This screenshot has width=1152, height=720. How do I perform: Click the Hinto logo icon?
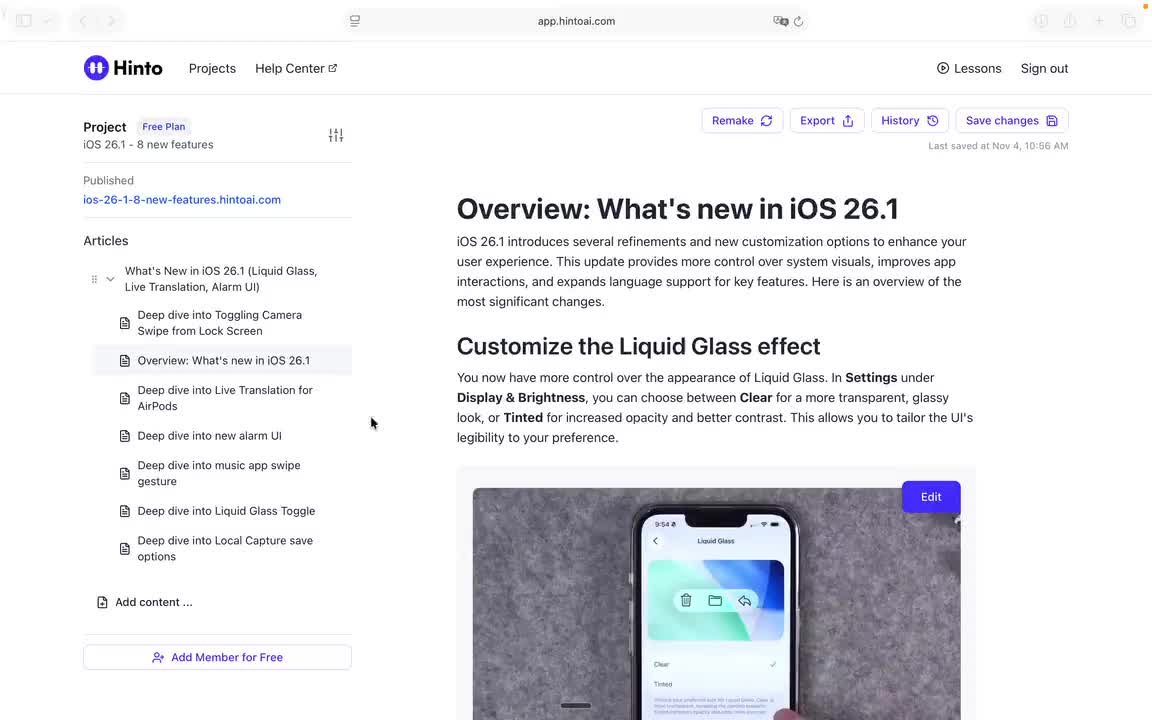point(96,68)
